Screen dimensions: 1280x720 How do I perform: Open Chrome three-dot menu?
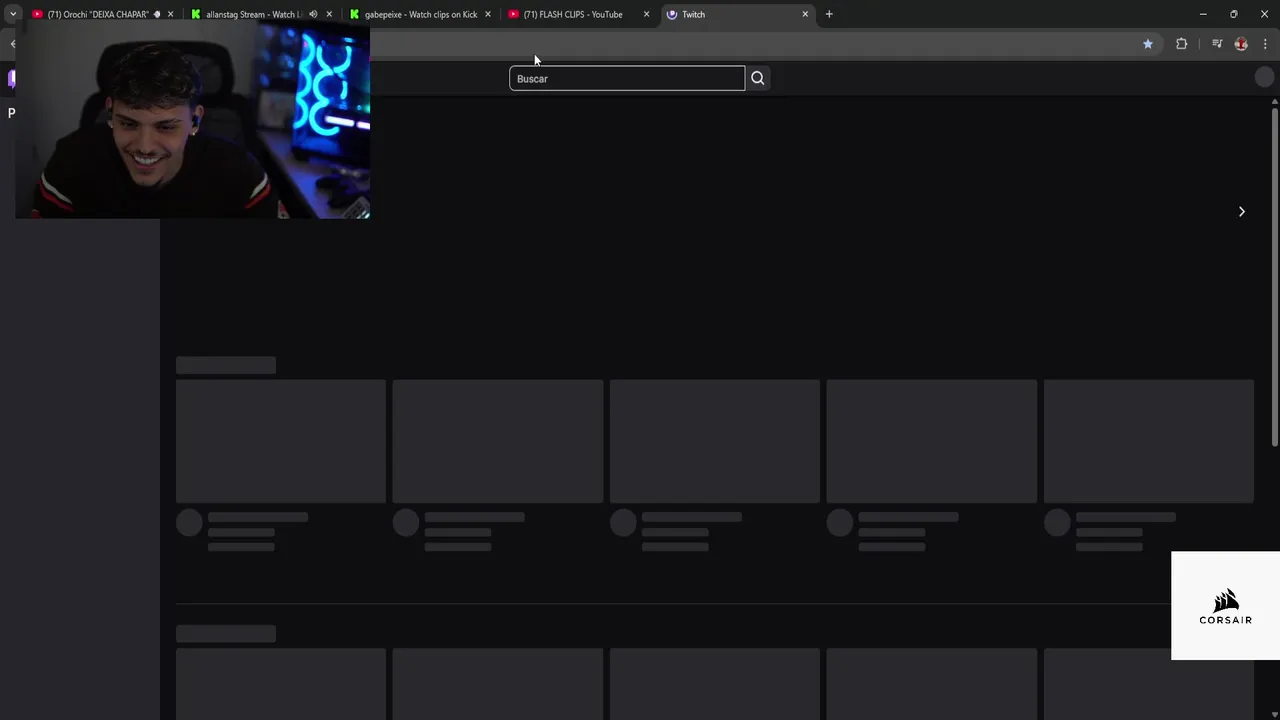(x=1265, y=44)
